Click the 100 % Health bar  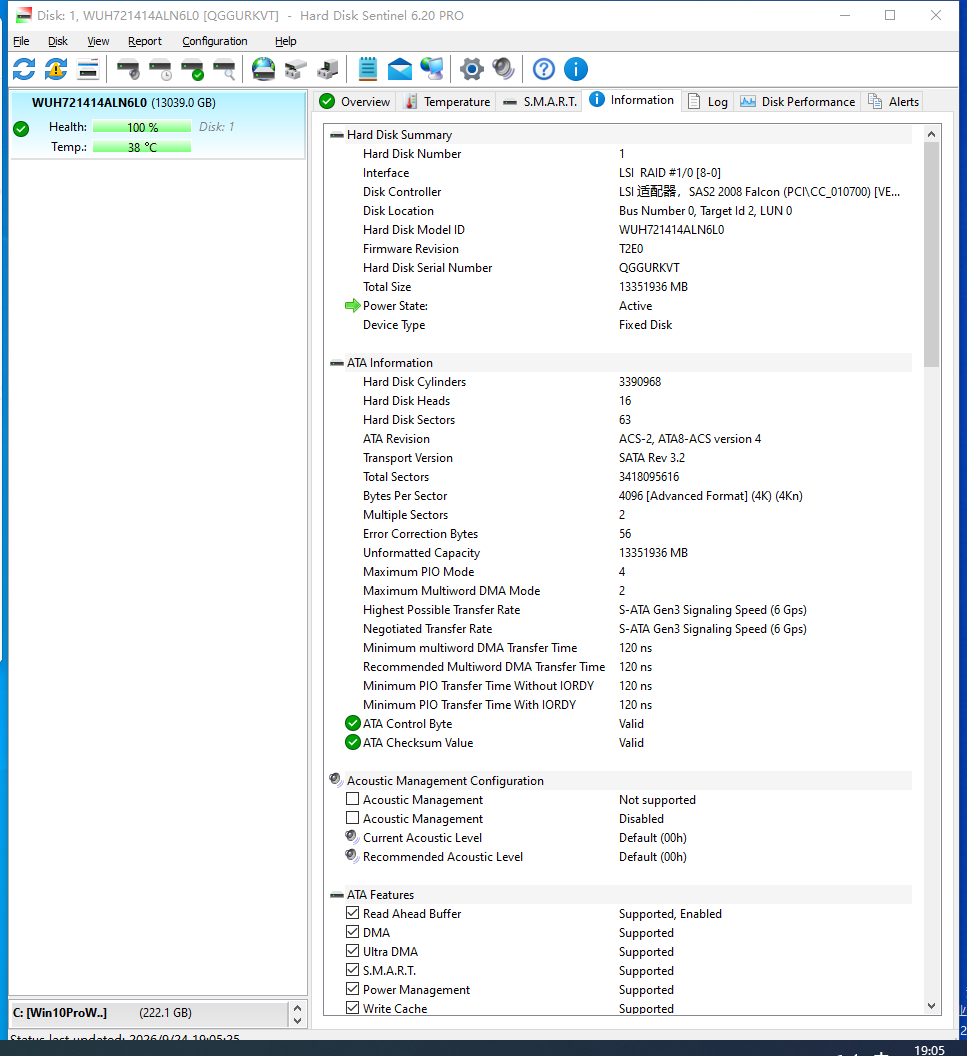tap(142, 127)
